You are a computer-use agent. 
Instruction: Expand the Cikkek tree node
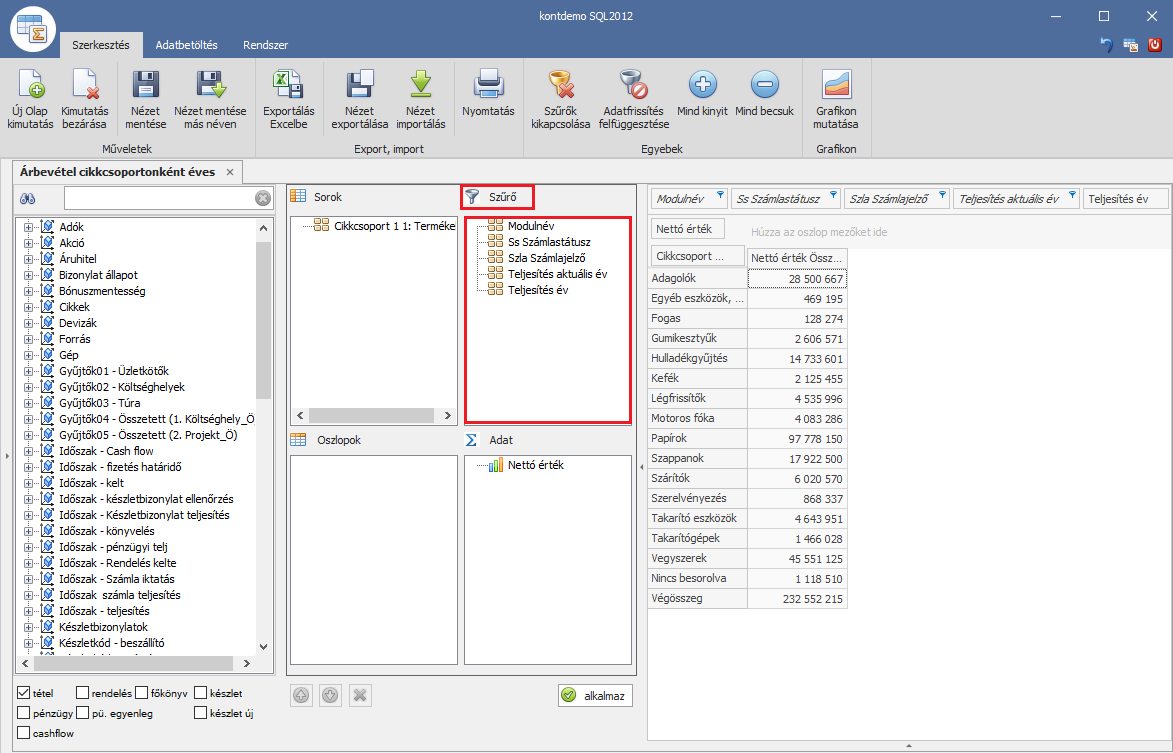[28, 307]
